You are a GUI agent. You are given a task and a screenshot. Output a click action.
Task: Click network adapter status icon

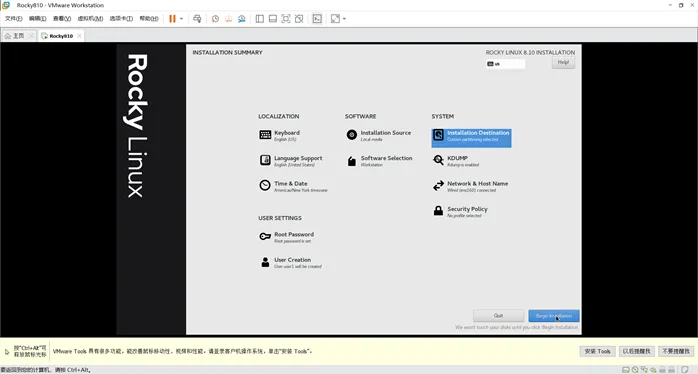pyautogui.click(x=644, y=370)
